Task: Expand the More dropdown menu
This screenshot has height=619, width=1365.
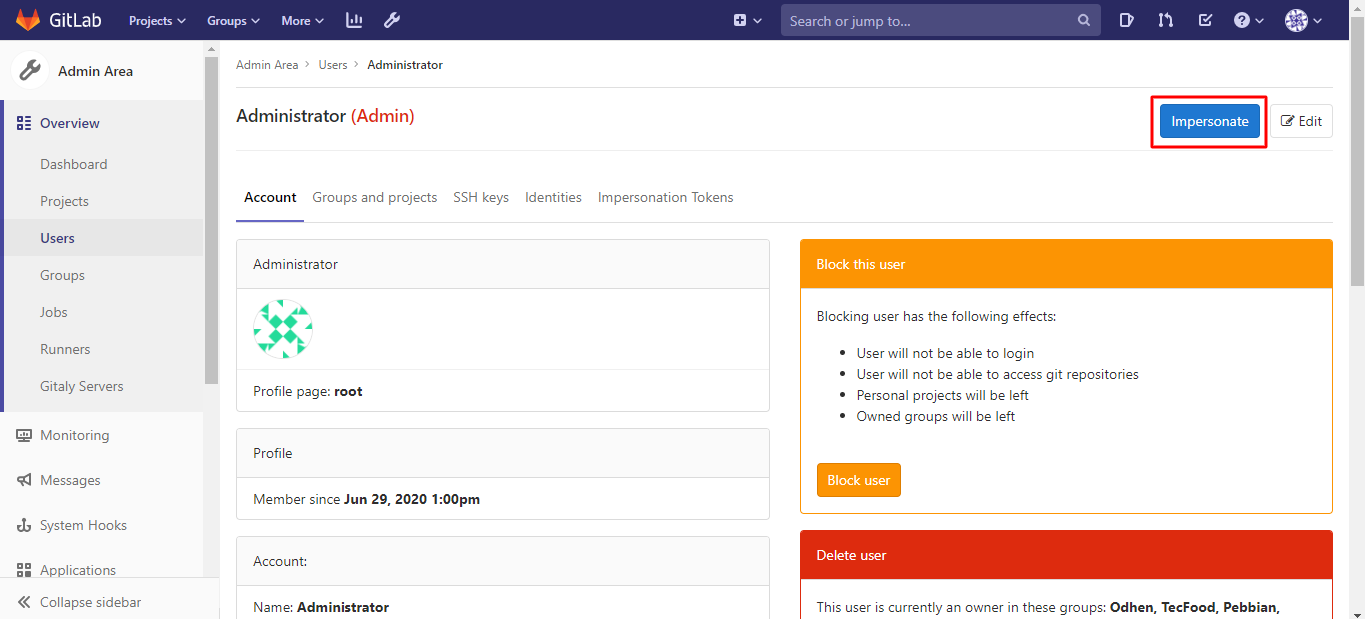Action: click(303, 20)
